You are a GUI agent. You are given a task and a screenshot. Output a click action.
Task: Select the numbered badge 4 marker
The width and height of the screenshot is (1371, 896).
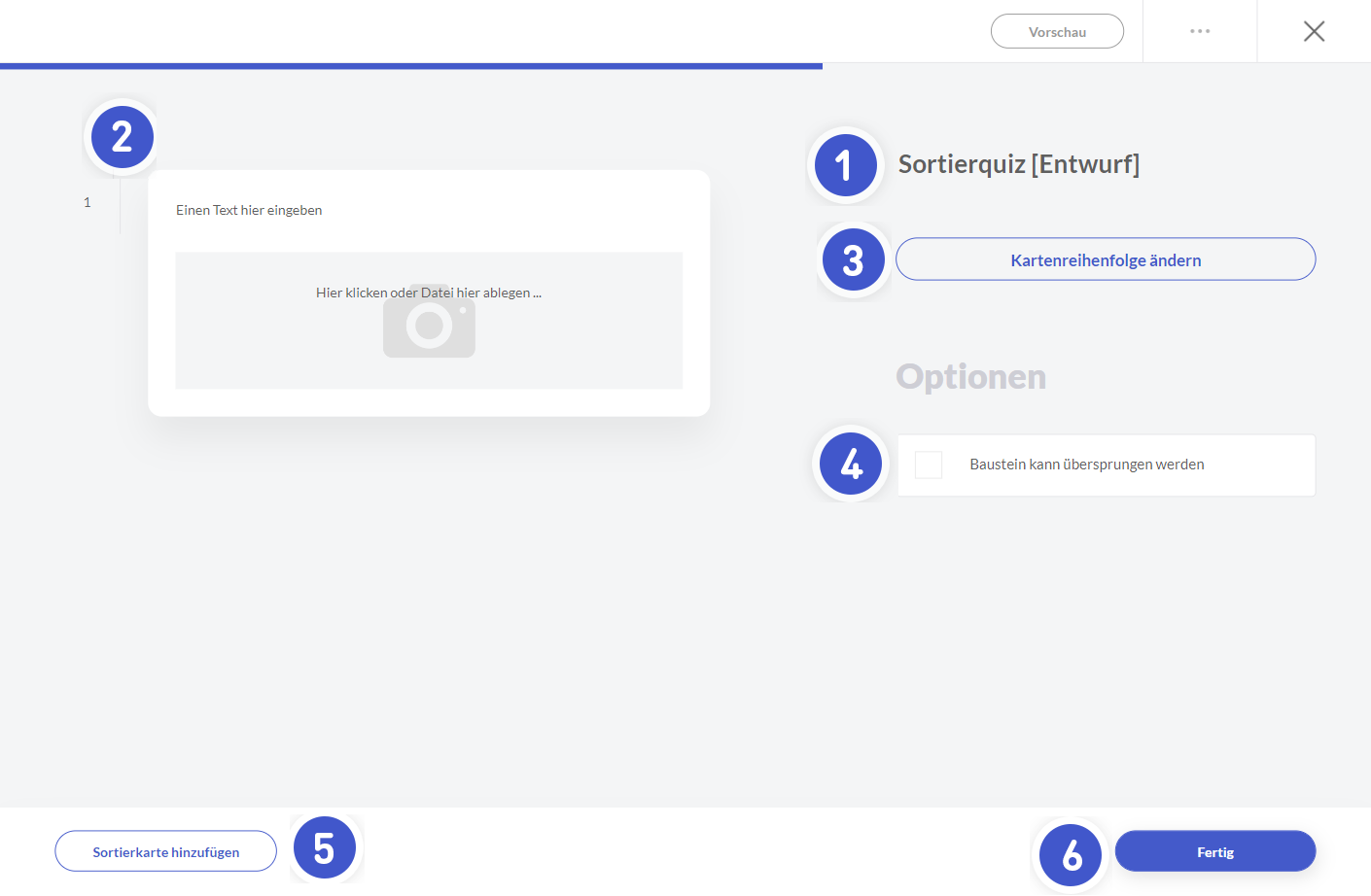pyautogui.click(x=851, y=464)
